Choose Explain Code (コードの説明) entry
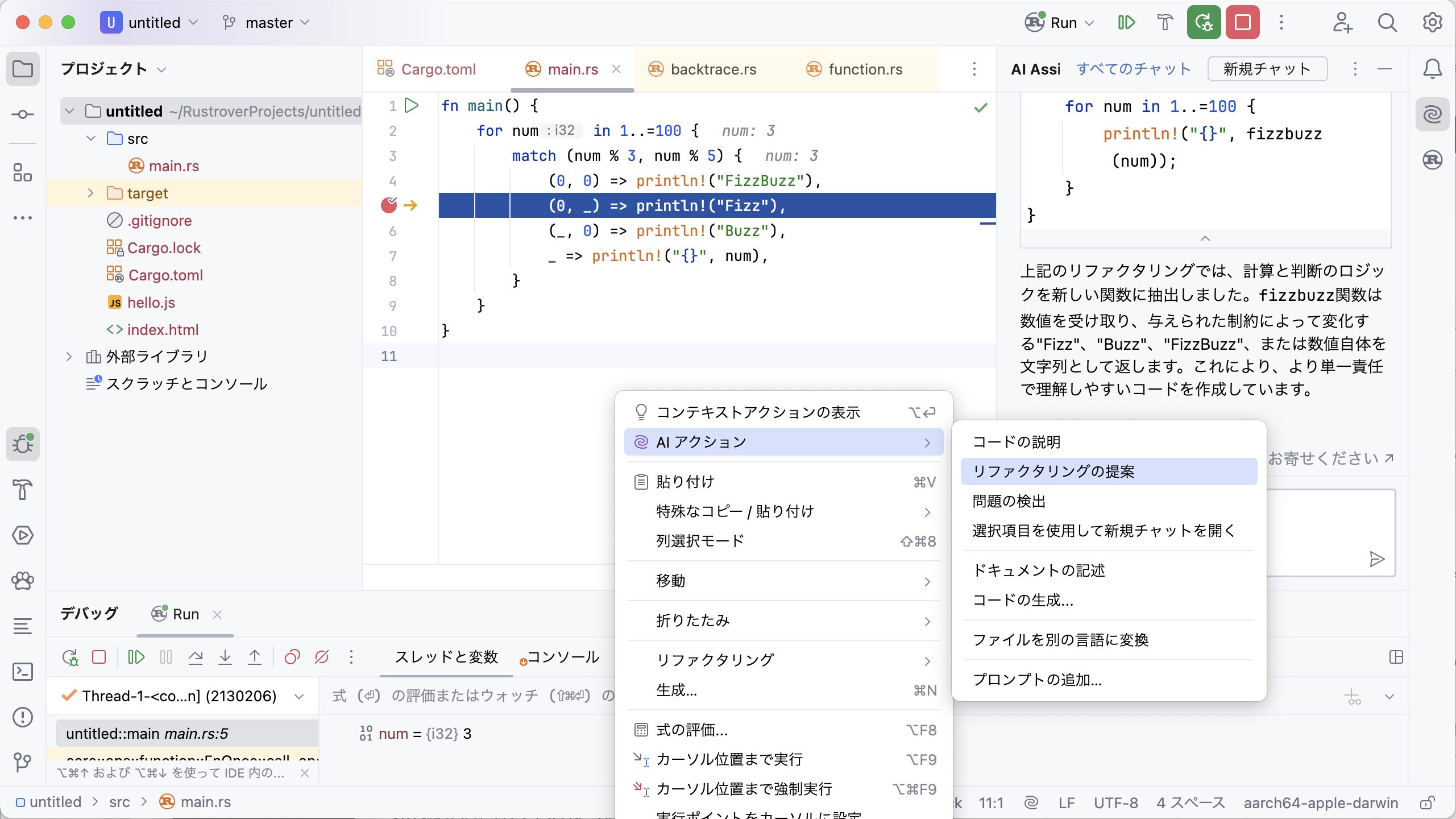This screenshot has height=819, width=1456. pos(1109,442)
